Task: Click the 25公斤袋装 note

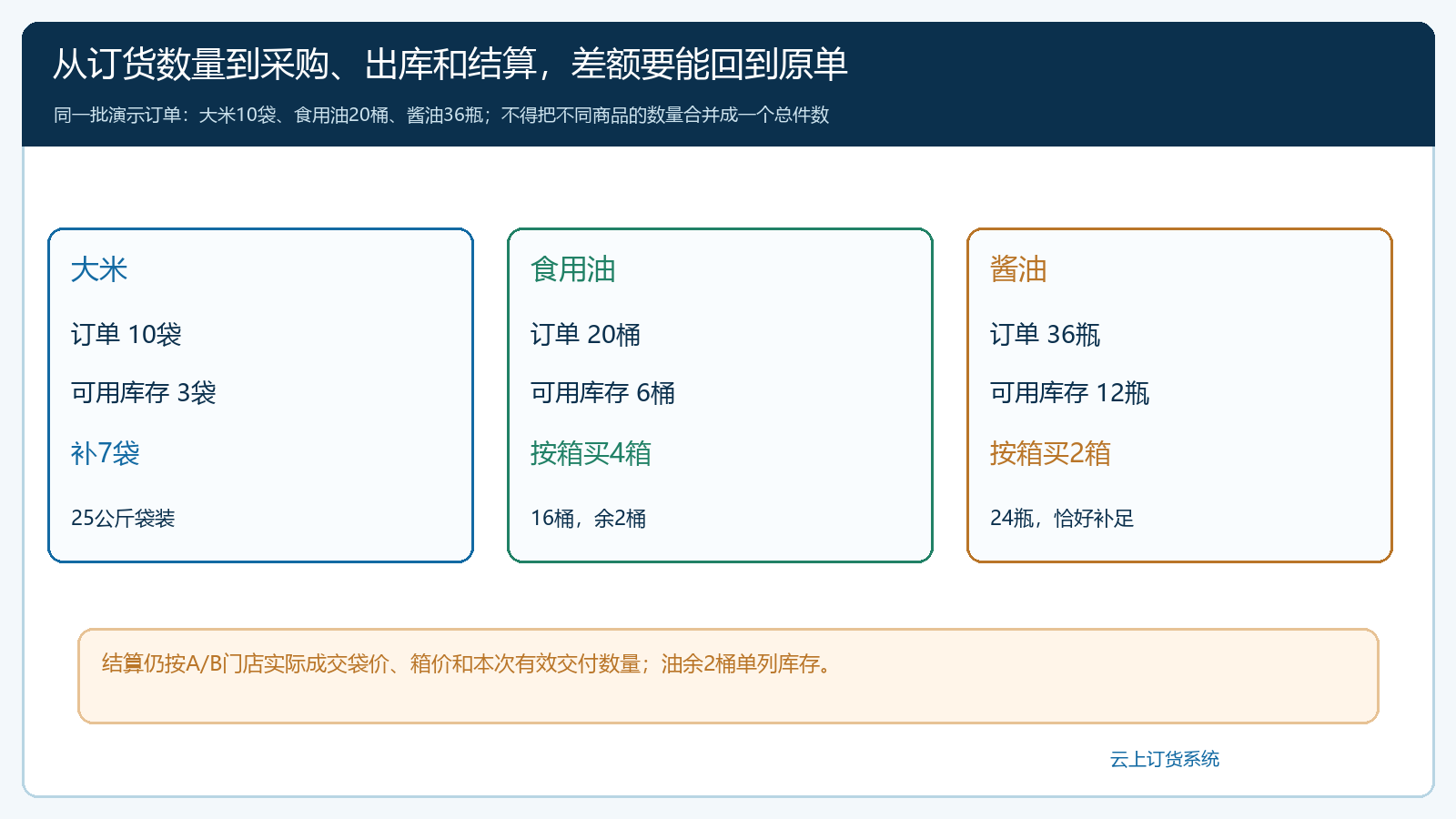Action: click(123, 519)
